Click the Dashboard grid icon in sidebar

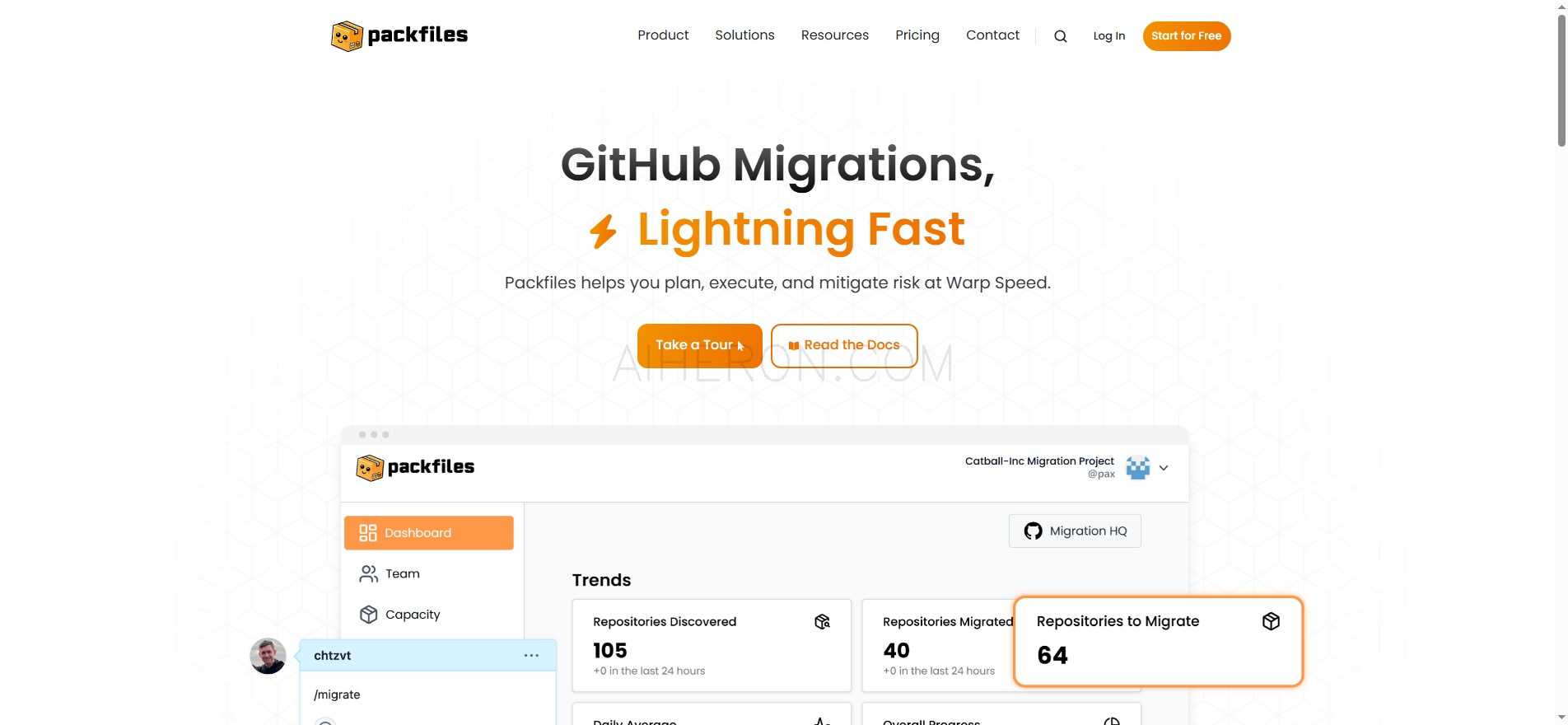tap(368, 533)
